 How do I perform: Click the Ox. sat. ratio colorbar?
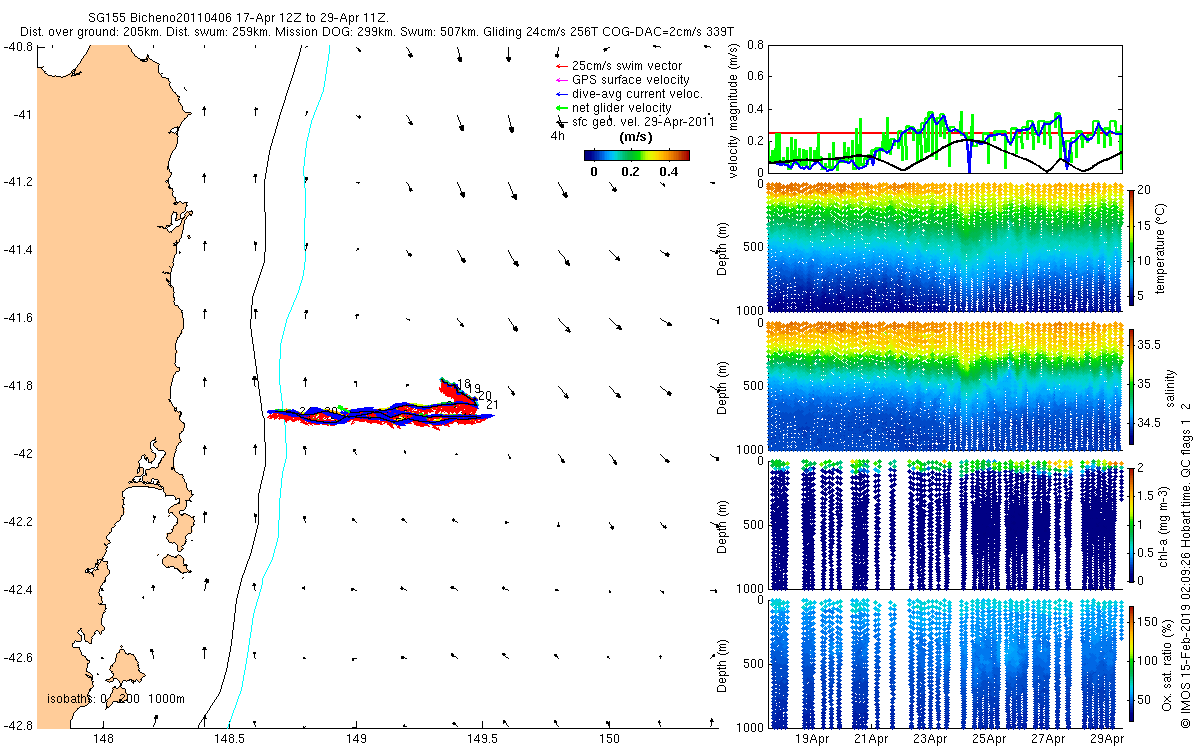pyautogui.click(x=1132, y=662)
